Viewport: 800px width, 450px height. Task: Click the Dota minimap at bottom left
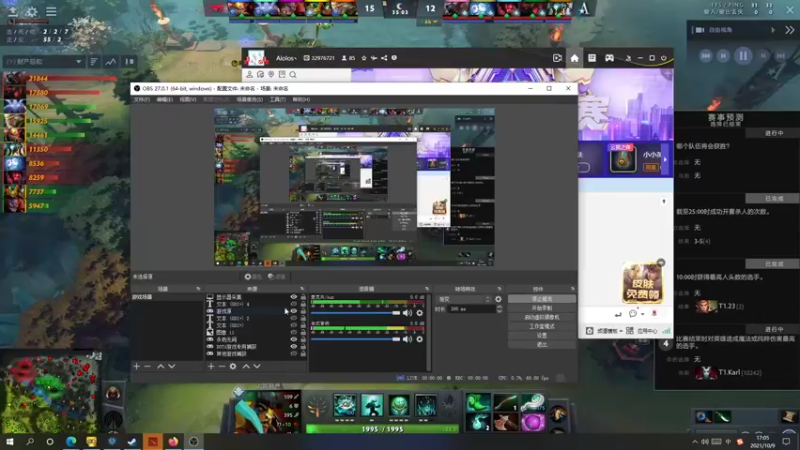pyautogui.click(x=50, y=392)
